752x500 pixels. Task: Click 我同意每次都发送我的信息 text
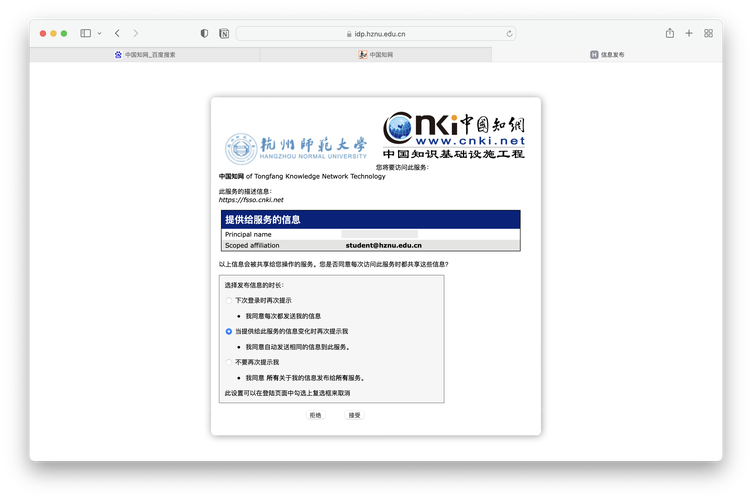(x=283, y=316)
